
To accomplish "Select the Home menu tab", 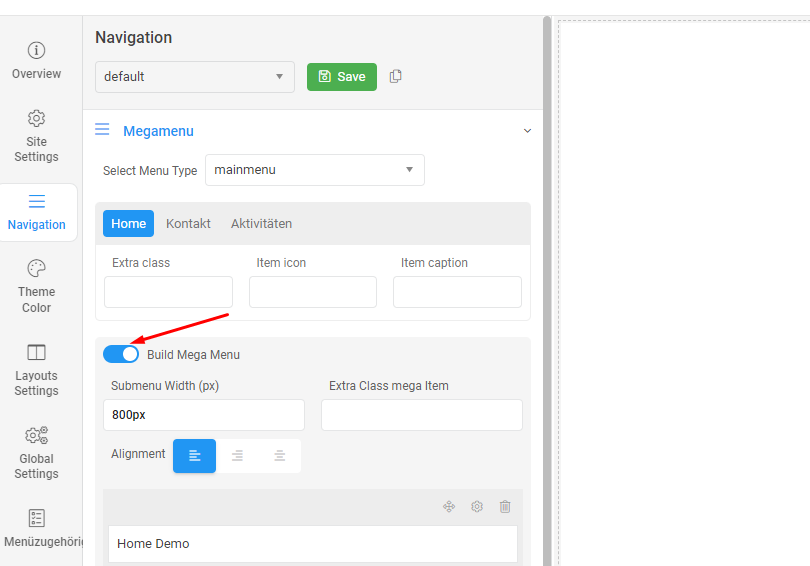I will [129, 224].
